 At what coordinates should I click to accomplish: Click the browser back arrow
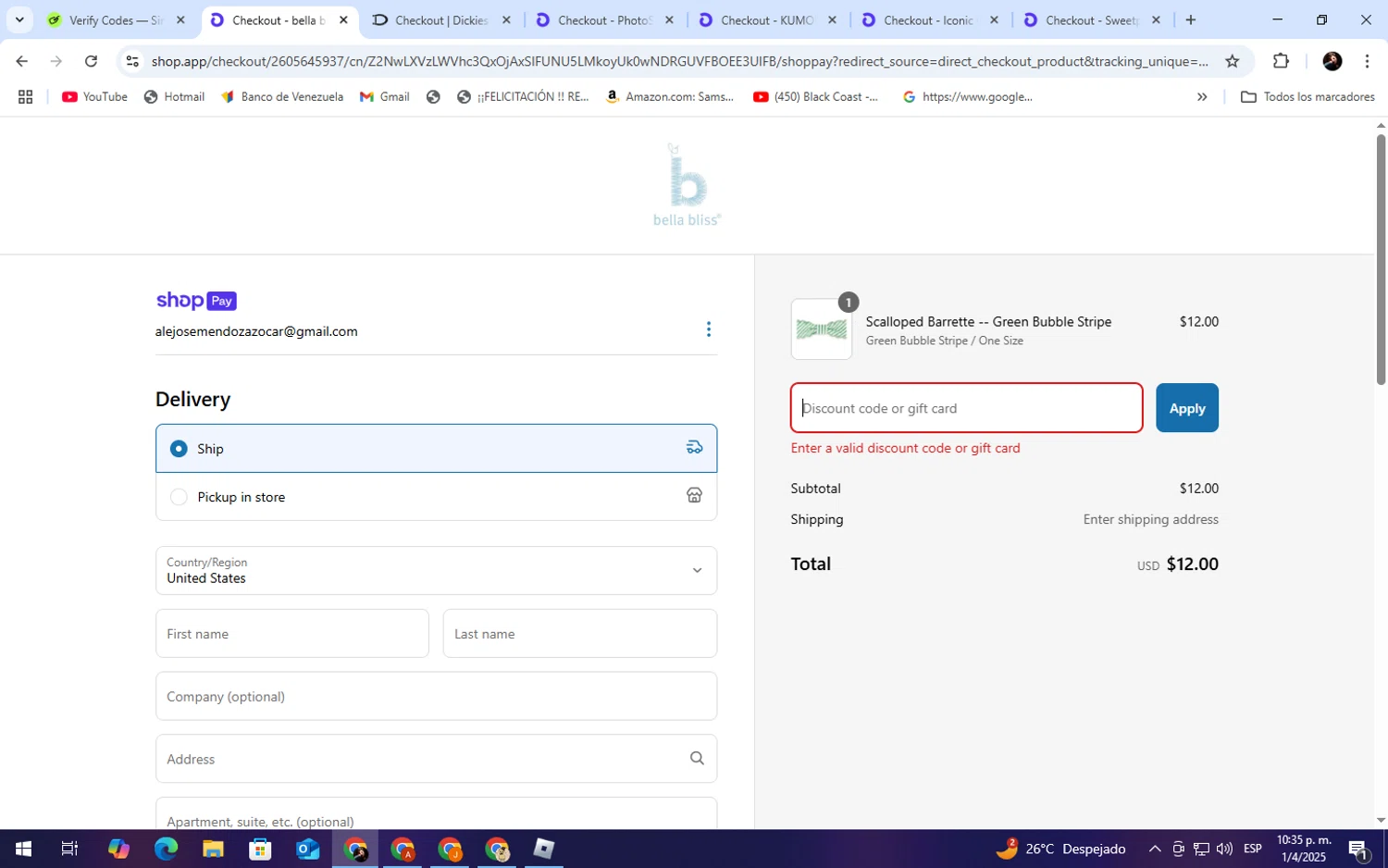point(21,61)
